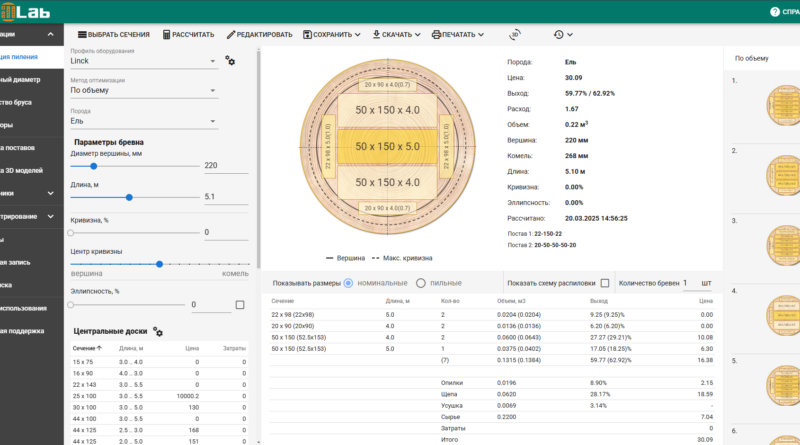
Task: Select result thumbnail number 1
Action: (x=784, y=105)
